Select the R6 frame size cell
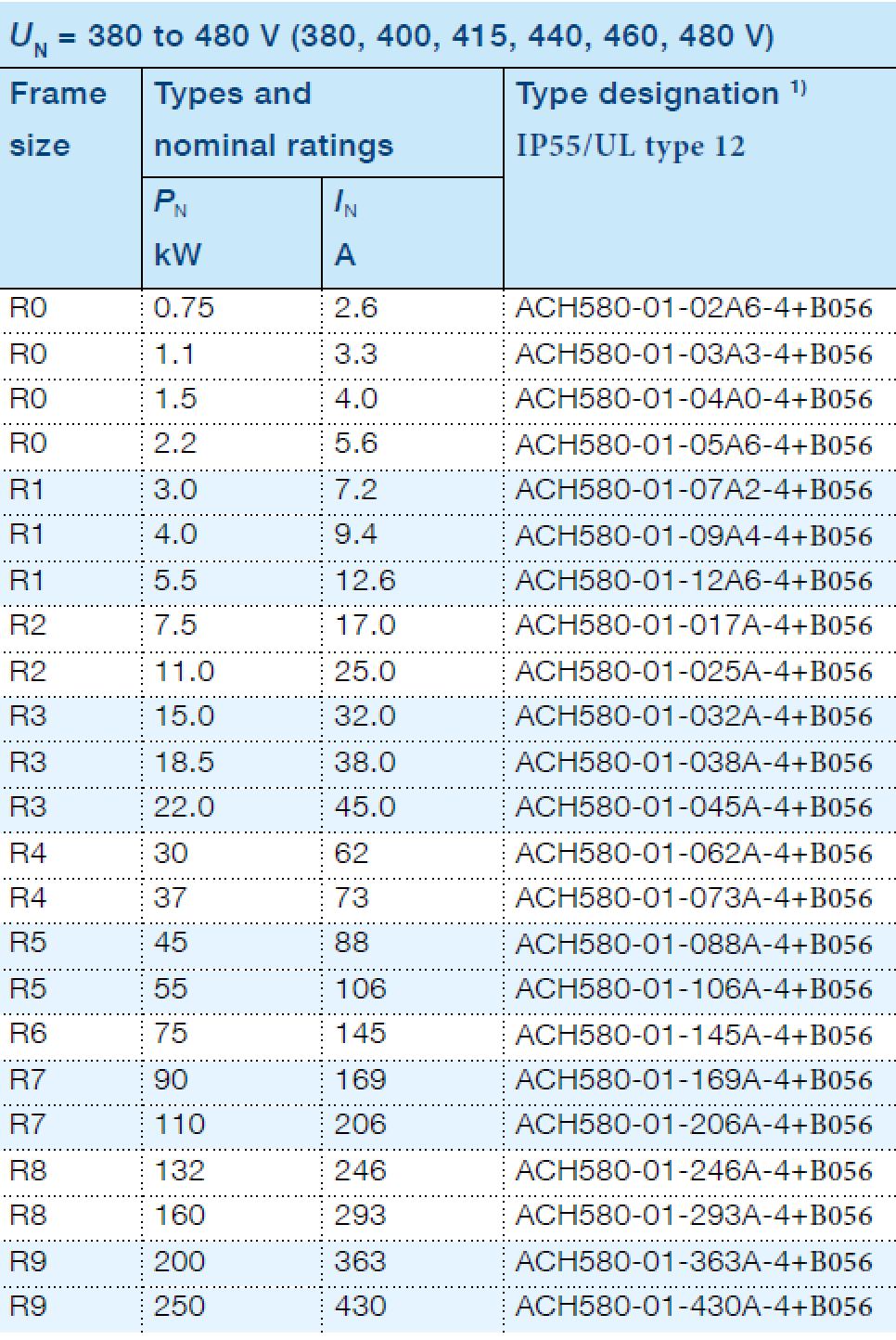 (x=27, y=1034)
